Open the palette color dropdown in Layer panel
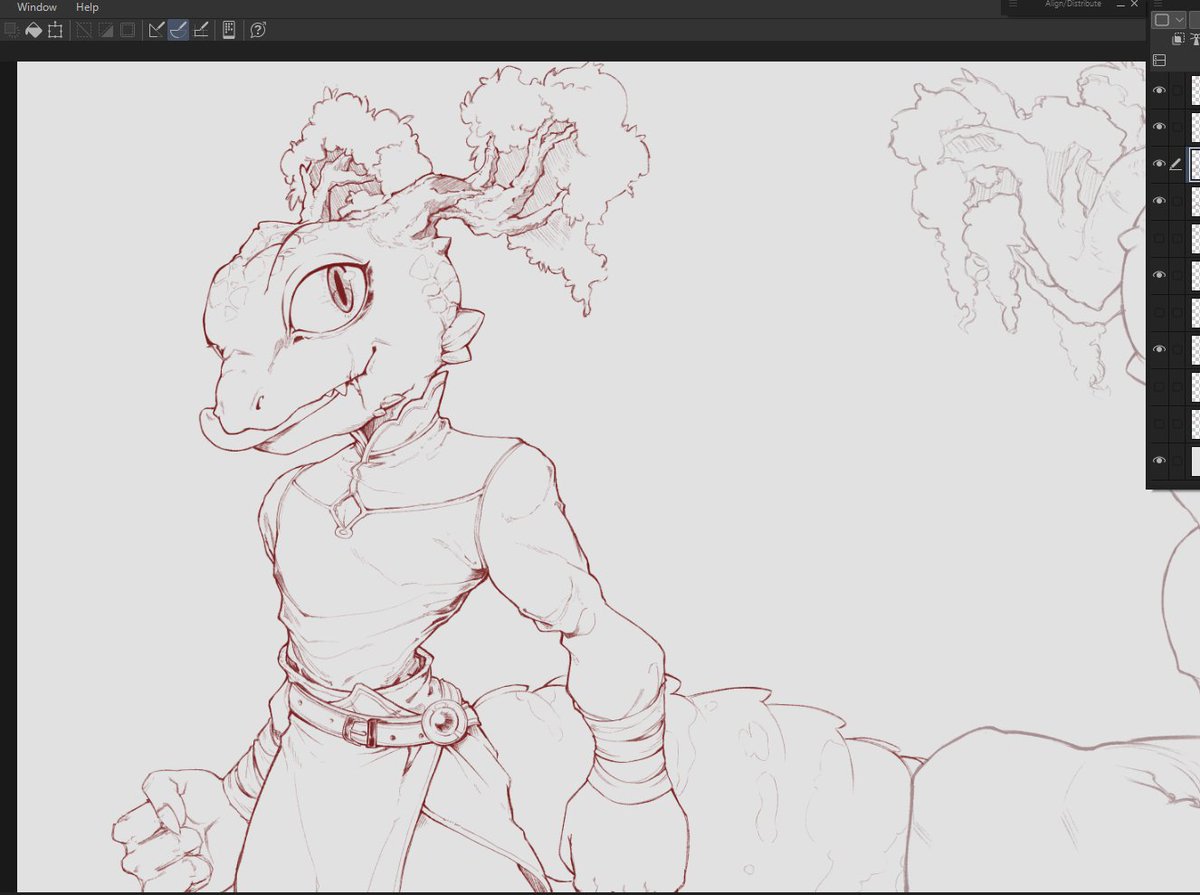 pos(1167,20)
